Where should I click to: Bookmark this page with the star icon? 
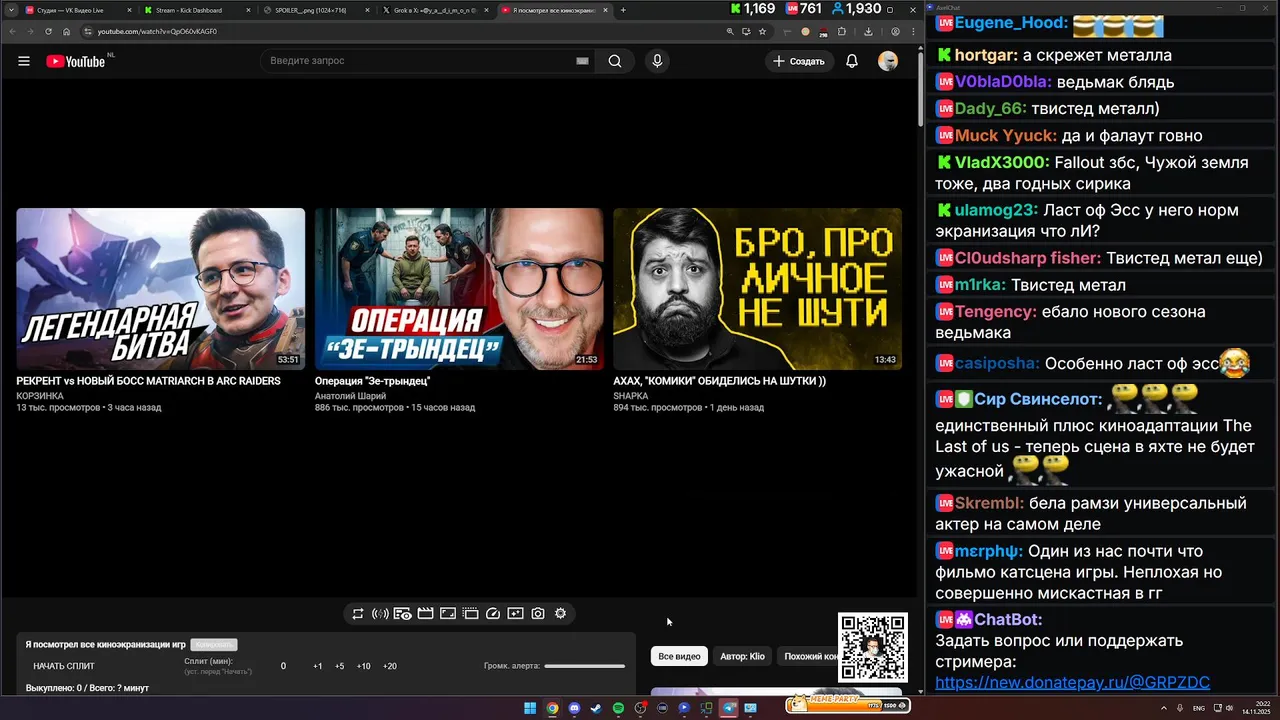pos(762,31)
